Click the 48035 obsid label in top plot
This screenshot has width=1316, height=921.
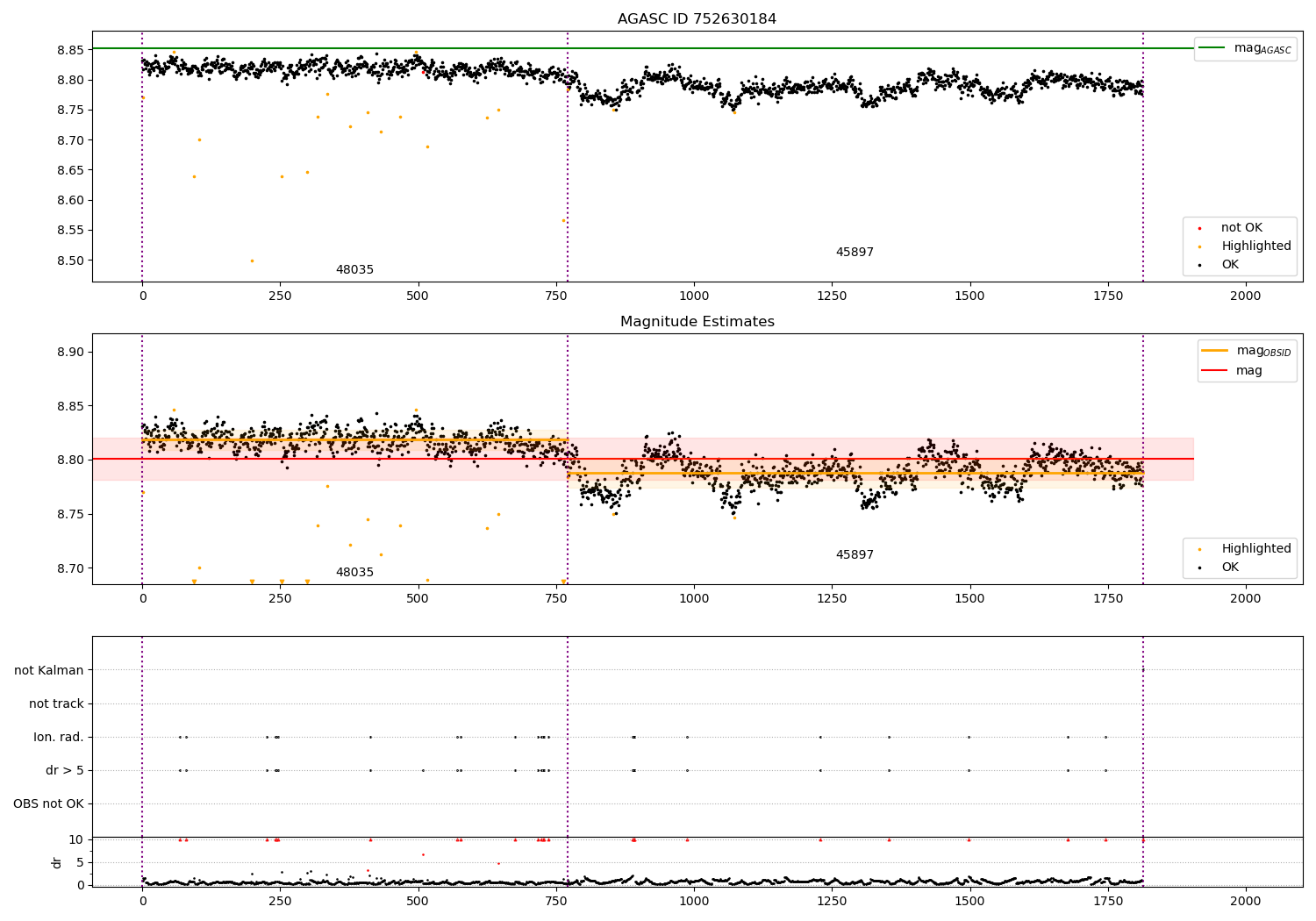click(x=354, y=270)
